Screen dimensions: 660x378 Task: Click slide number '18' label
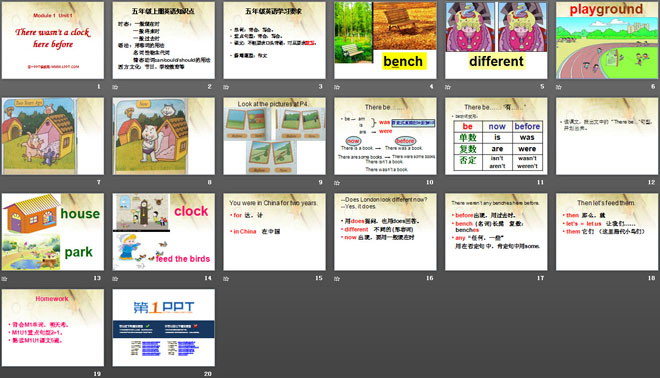[651, 278]
